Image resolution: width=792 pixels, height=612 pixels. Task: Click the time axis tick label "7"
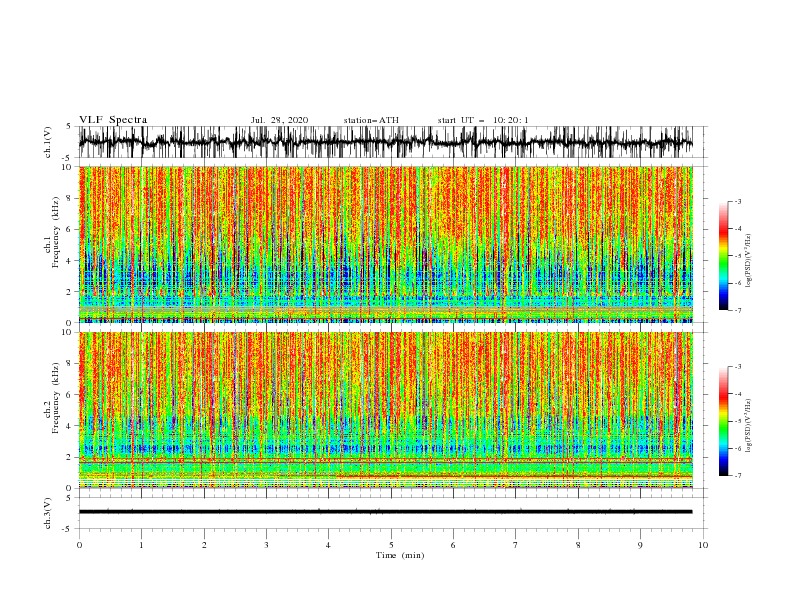pyautogui.click(x=516, y=545)
